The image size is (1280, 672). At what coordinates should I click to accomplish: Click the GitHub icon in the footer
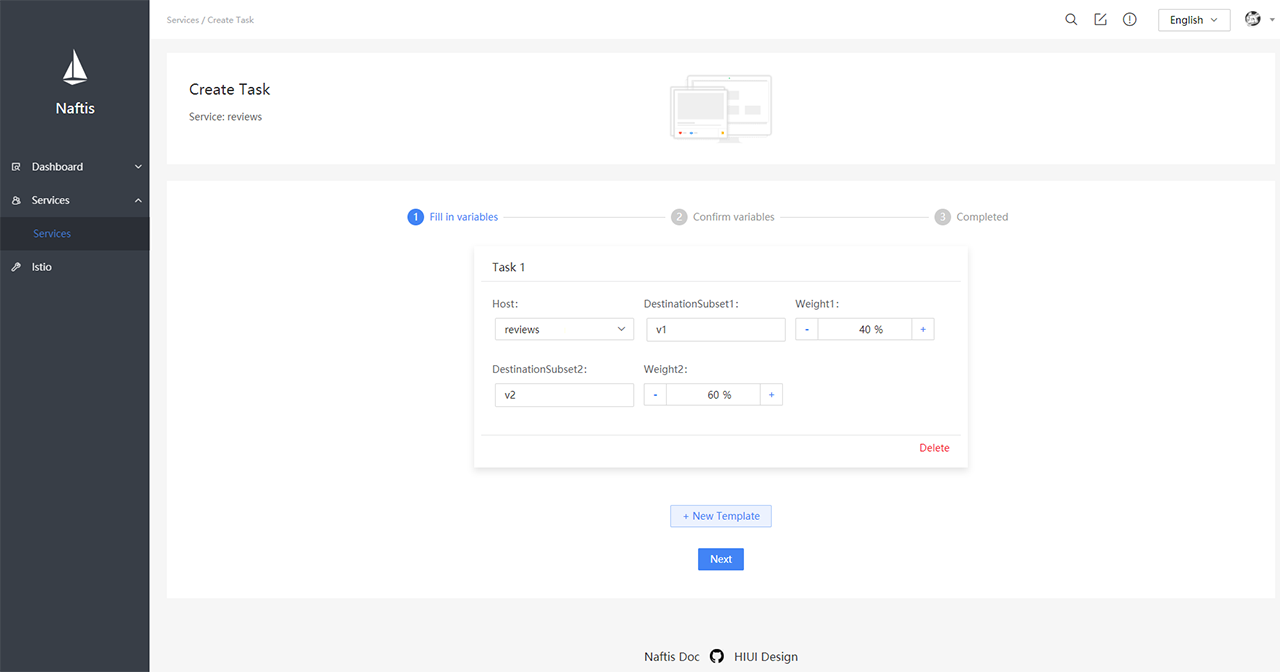[716, 656]
